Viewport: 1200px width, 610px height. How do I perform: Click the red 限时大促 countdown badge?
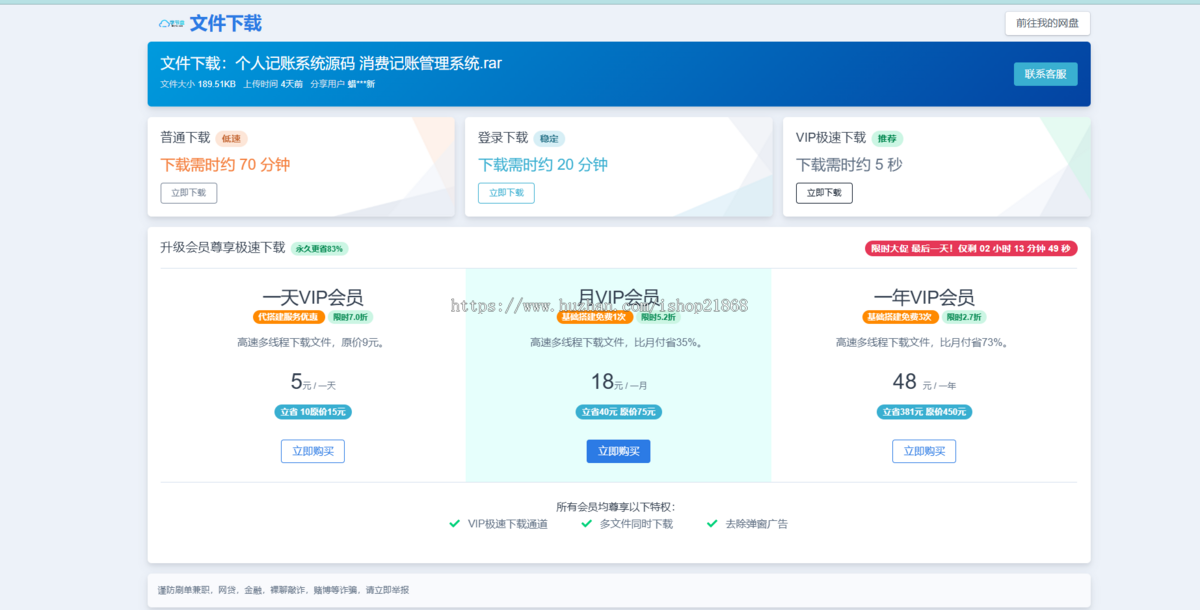pos(971,248)
